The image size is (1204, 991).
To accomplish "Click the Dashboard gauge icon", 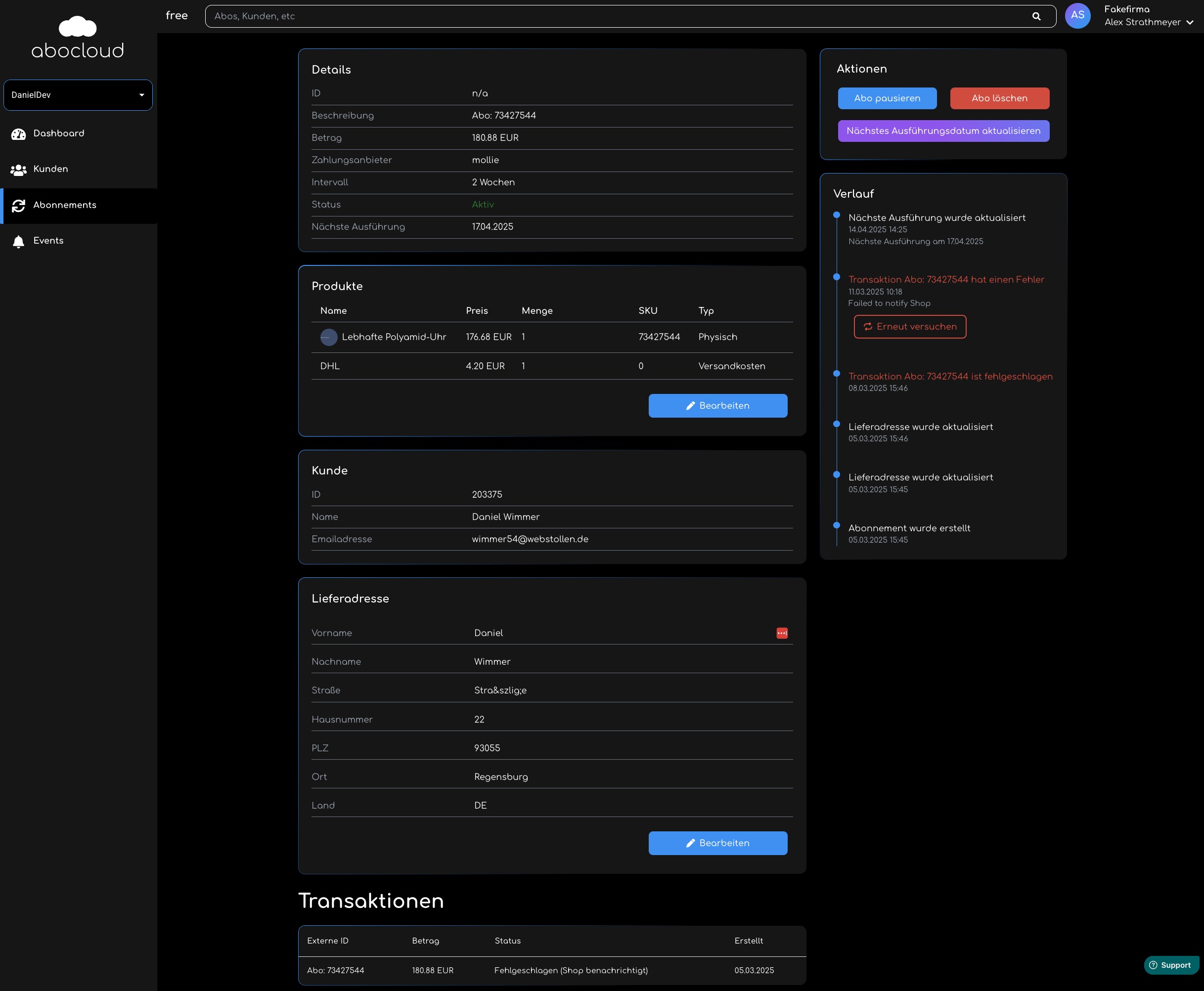I will pyautogui.click(x=18, y=134).
